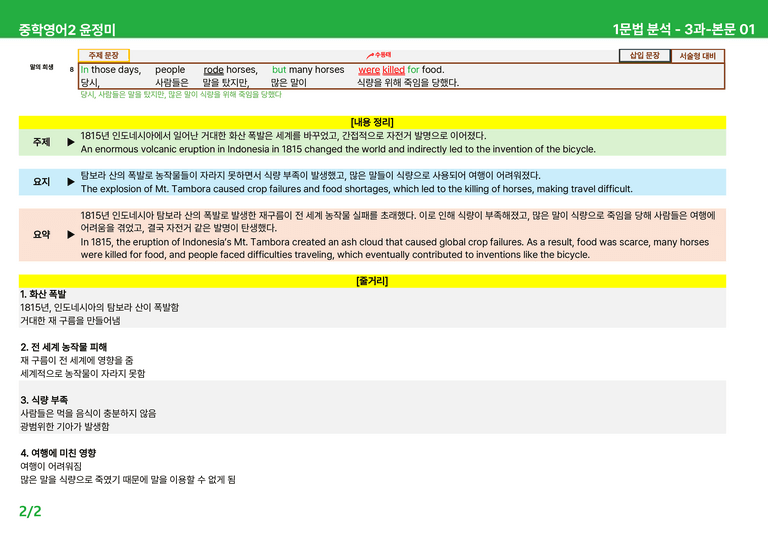Click page number 2/2
The height and width of the screenshot is (543, 768).
point(30,512)
